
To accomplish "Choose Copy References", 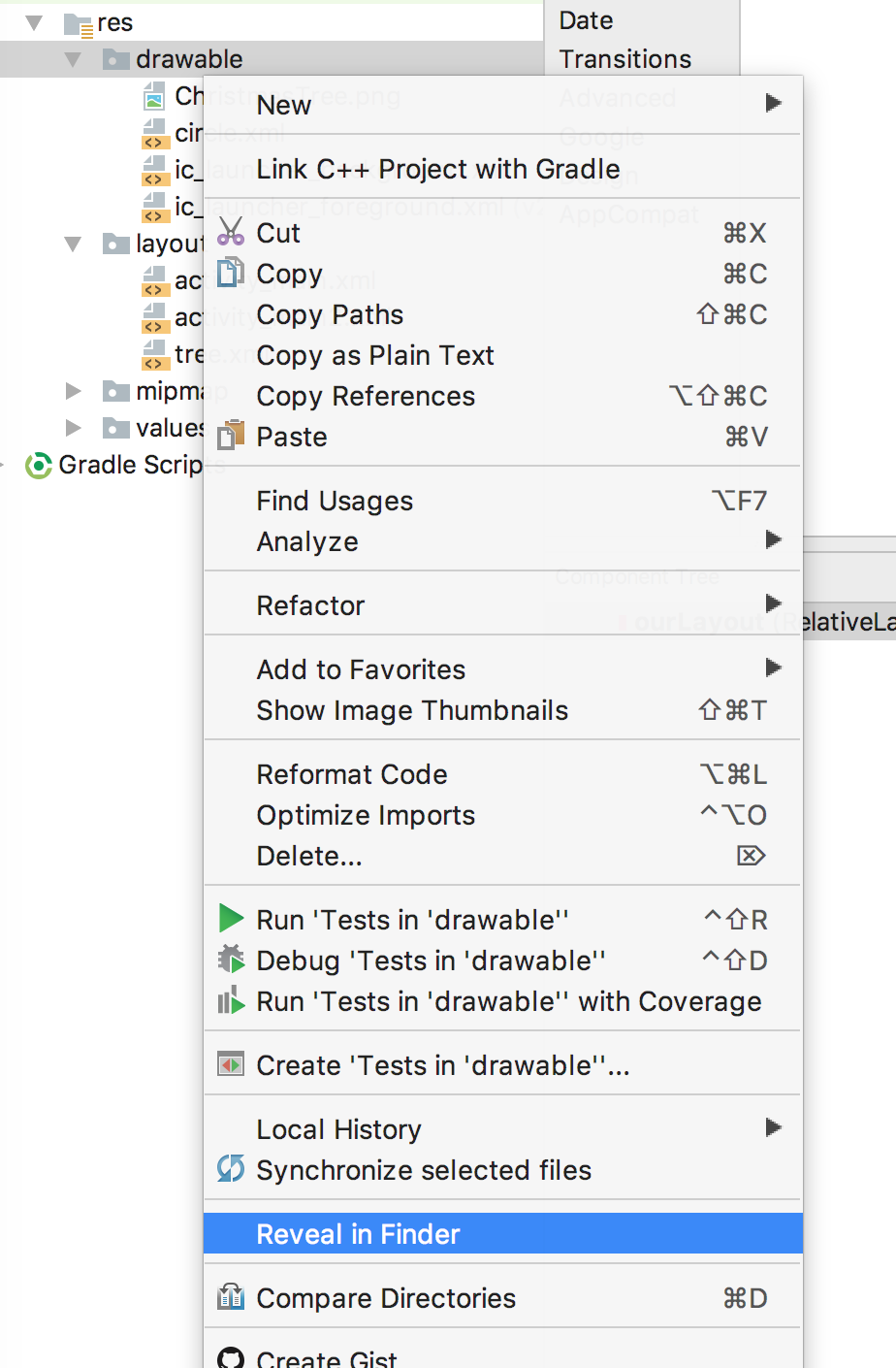I will [503, 396].
